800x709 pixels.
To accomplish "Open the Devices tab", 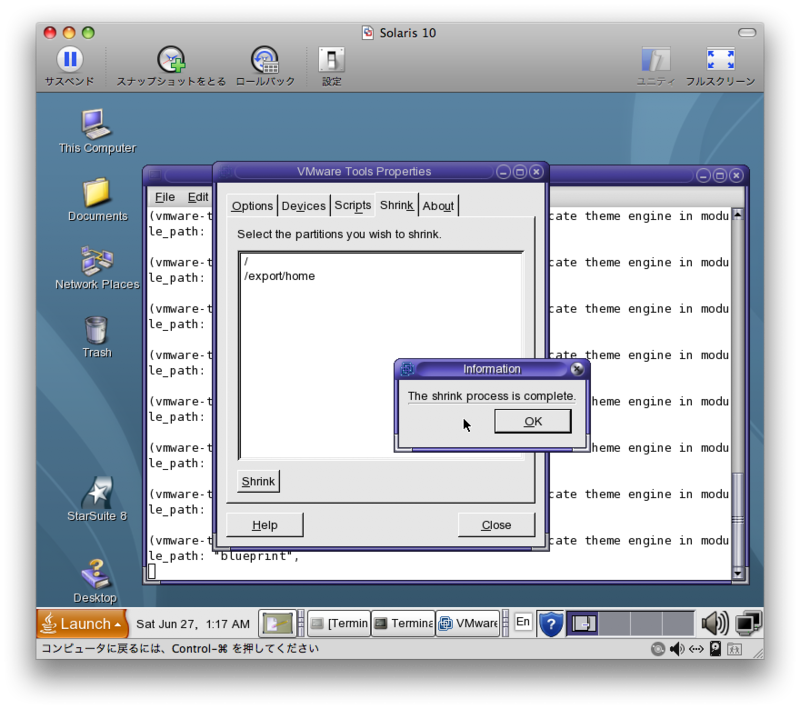I will [304, 206].
